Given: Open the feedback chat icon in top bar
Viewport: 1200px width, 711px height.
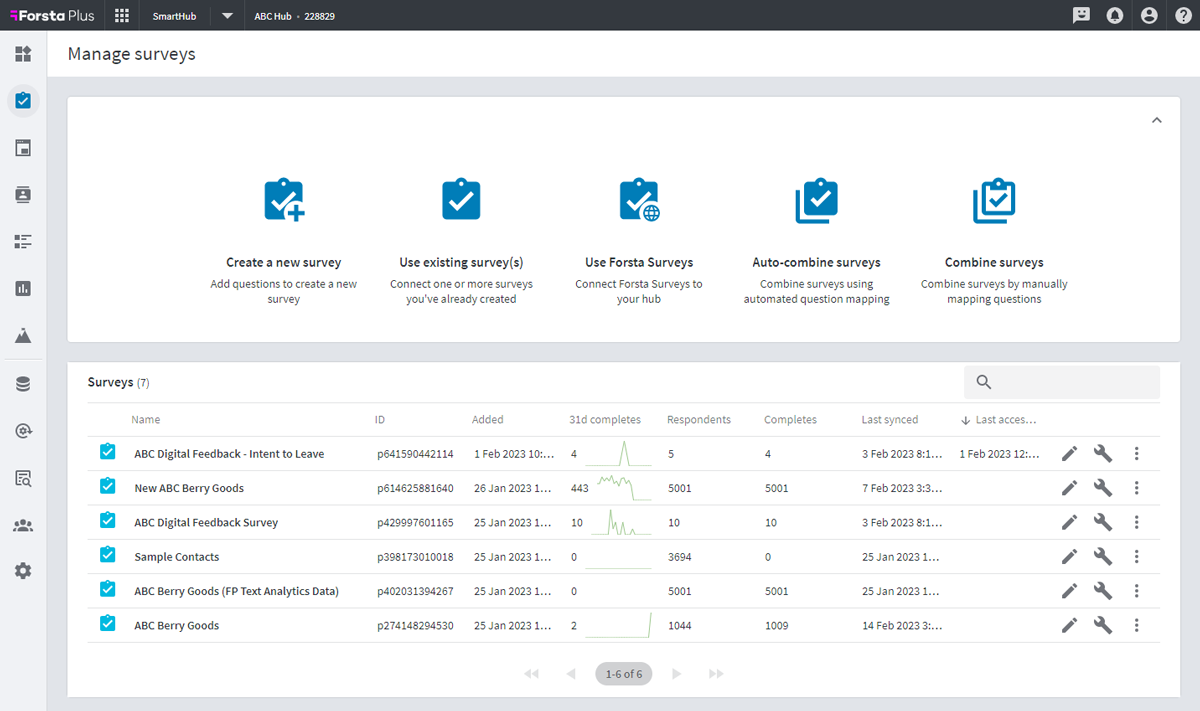Looking at the screenshot, I should 1081,16.
